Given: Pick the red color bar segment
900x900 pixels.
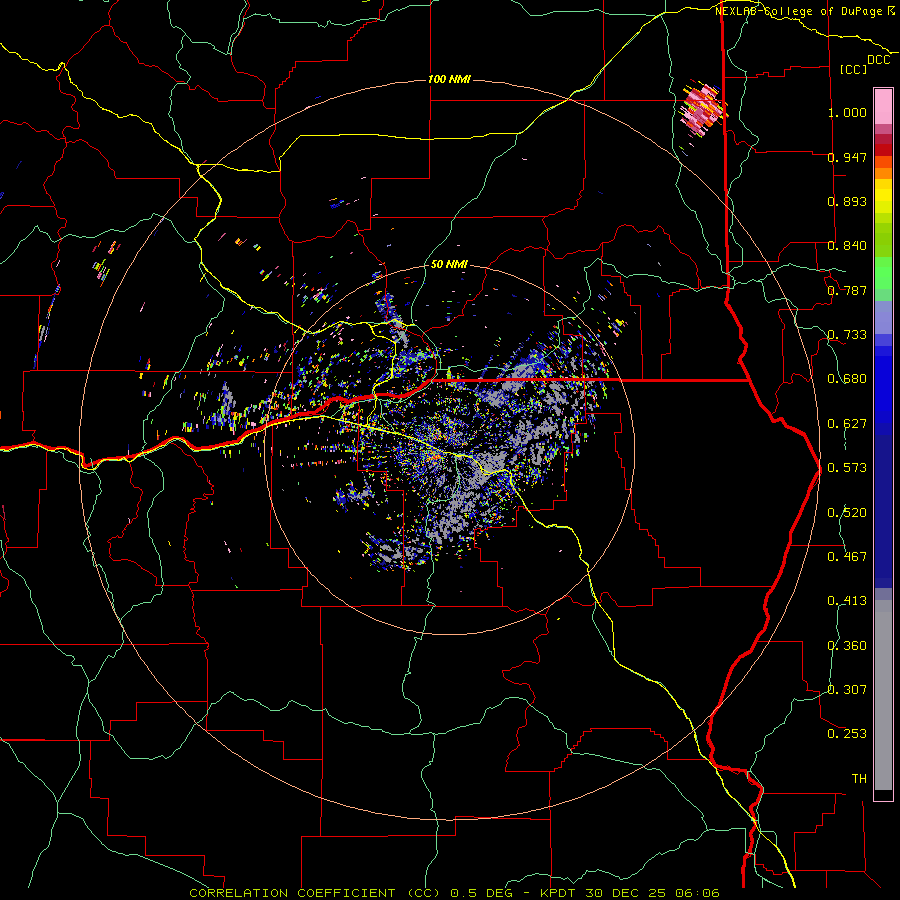Looking at the screenshot, I should [883, 150].
